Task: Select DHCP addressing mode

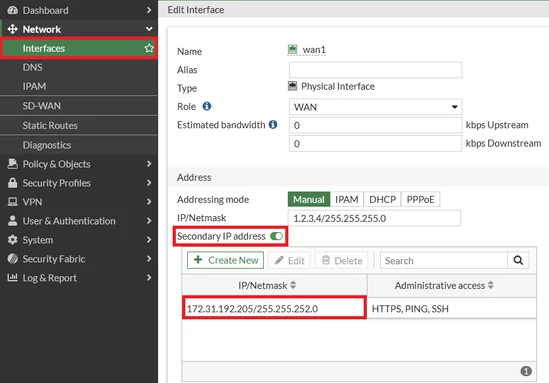Action: pos(382,199)
